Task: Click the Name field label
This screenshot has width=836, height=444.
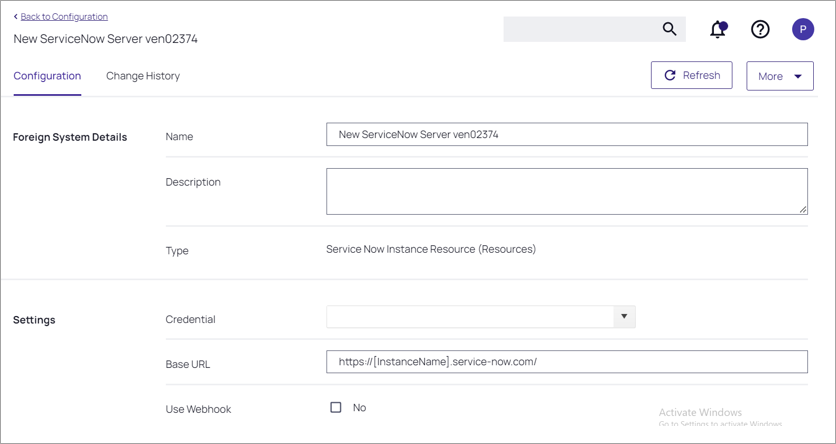Action: [179, 136]
